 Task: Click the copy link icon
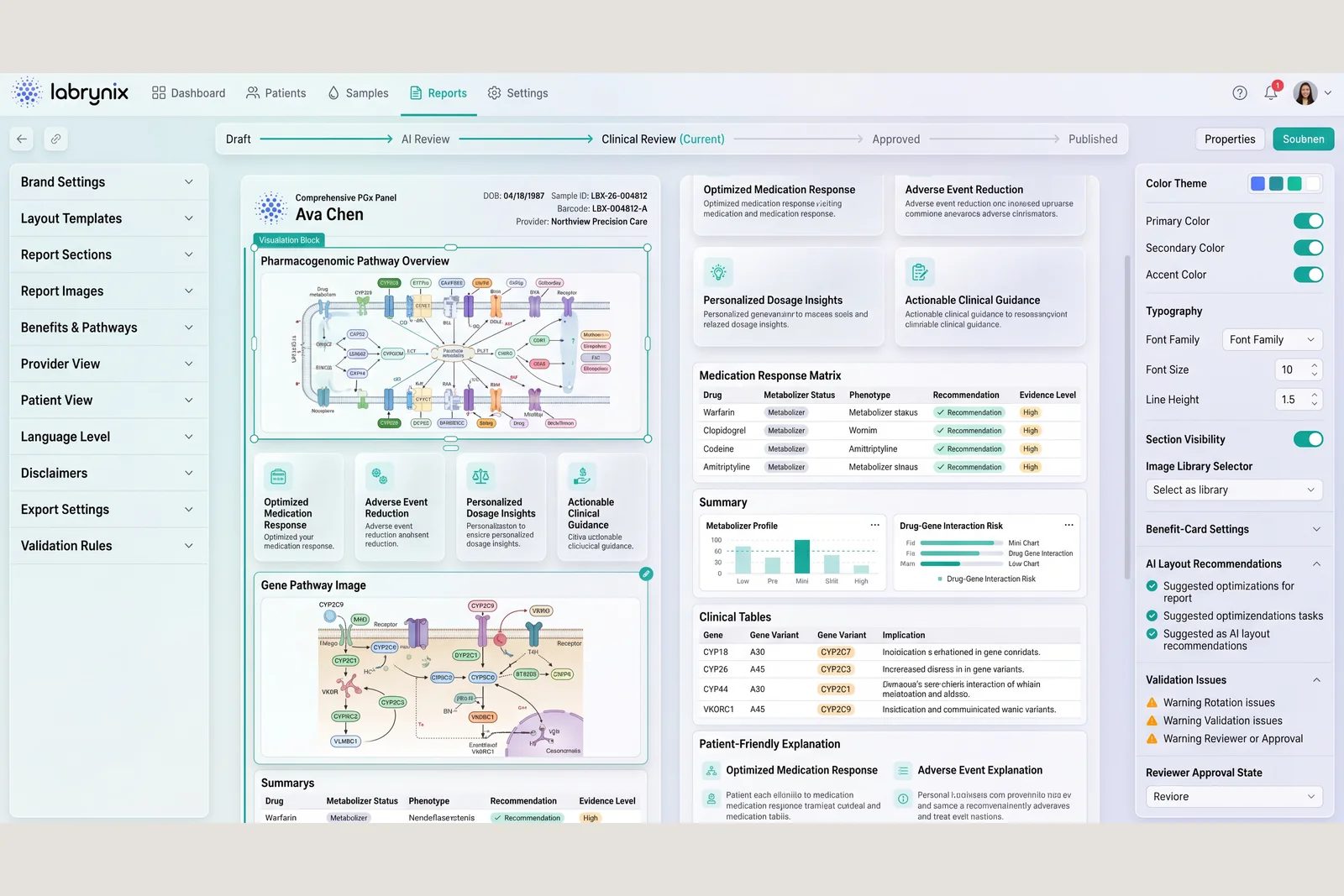(x=55, y=139)
